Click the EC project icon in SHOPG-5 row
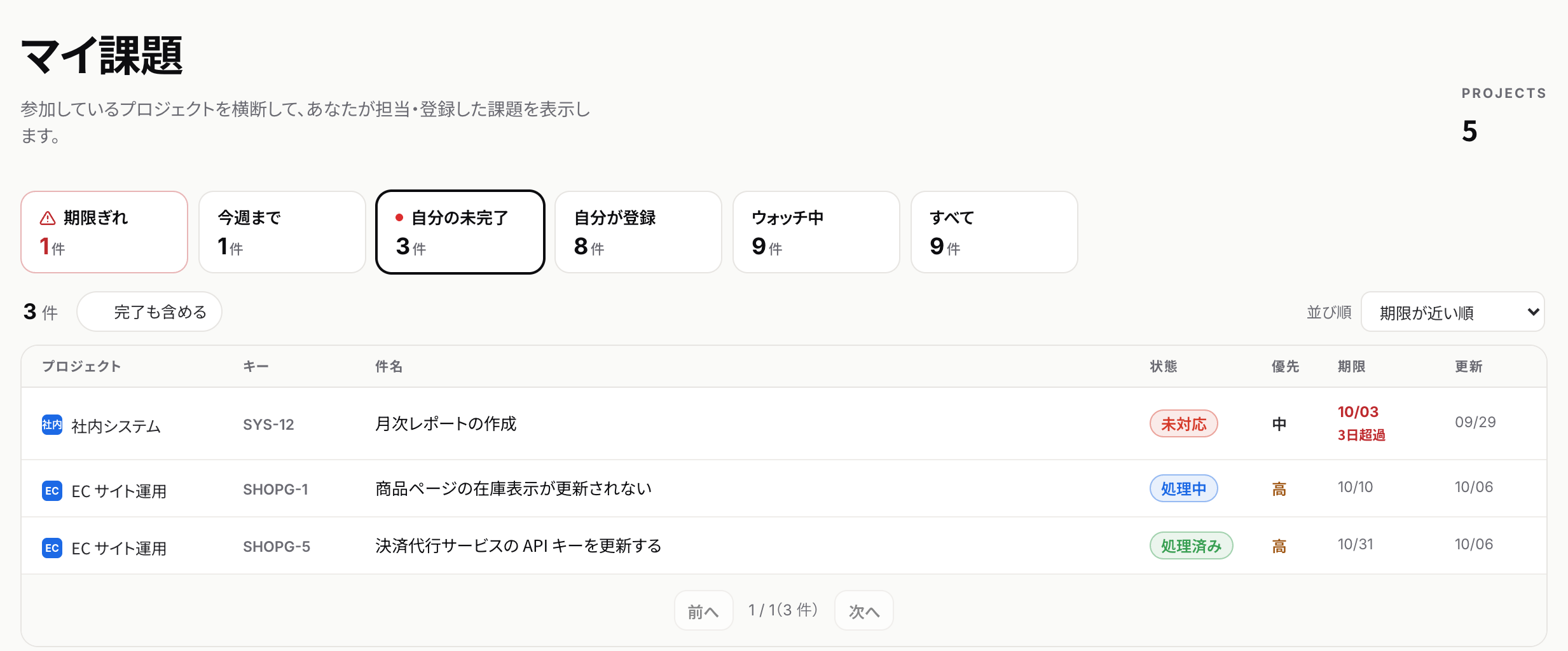 click(x=52, y=547)
